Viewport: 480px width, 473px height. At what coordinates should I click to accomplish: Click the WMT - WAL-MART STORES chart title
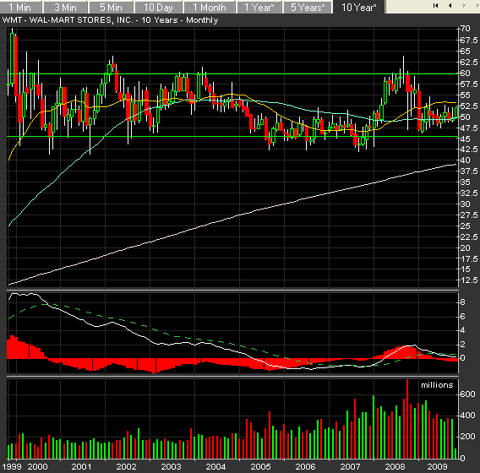[110, 20]
